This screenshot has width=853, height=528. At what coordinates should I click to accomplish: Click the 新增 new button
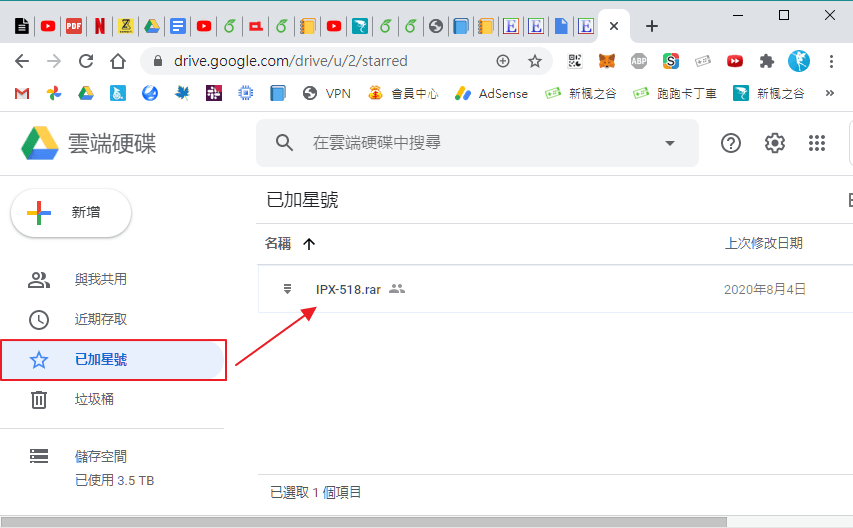pos(71,213)
